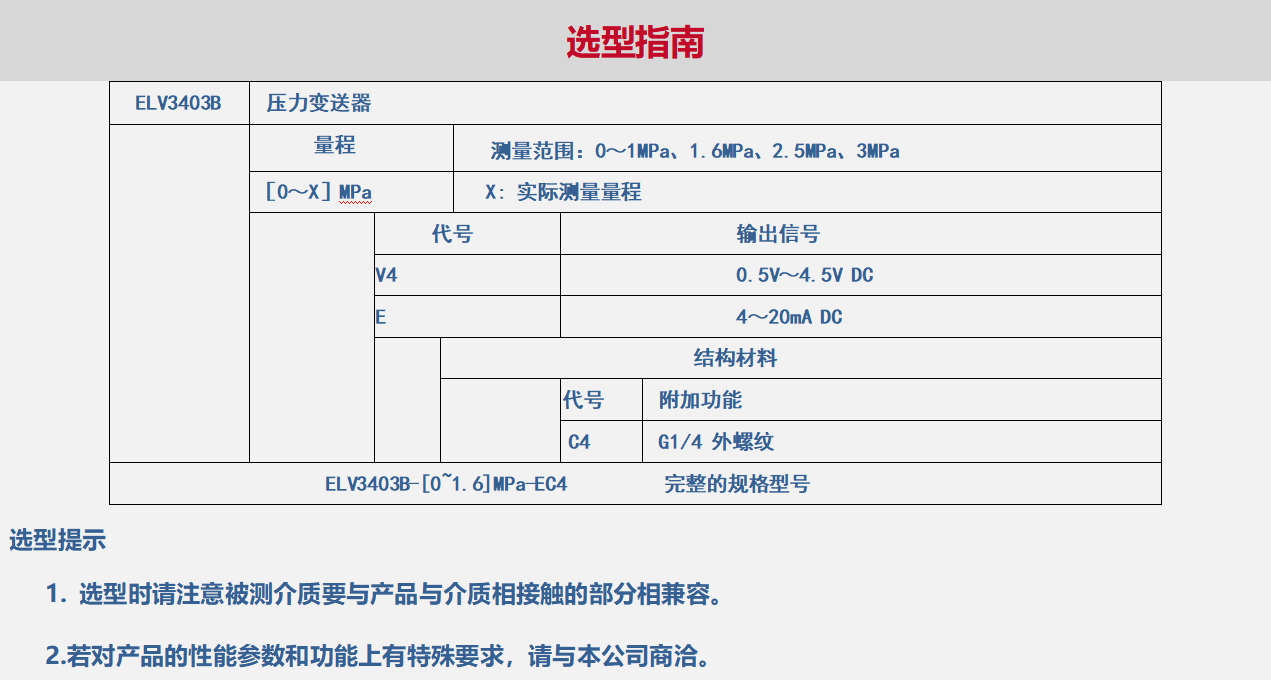This screenshot has height=680, width=1271.
Task: Click the red 选型指南 title heading
Action: 635,42
